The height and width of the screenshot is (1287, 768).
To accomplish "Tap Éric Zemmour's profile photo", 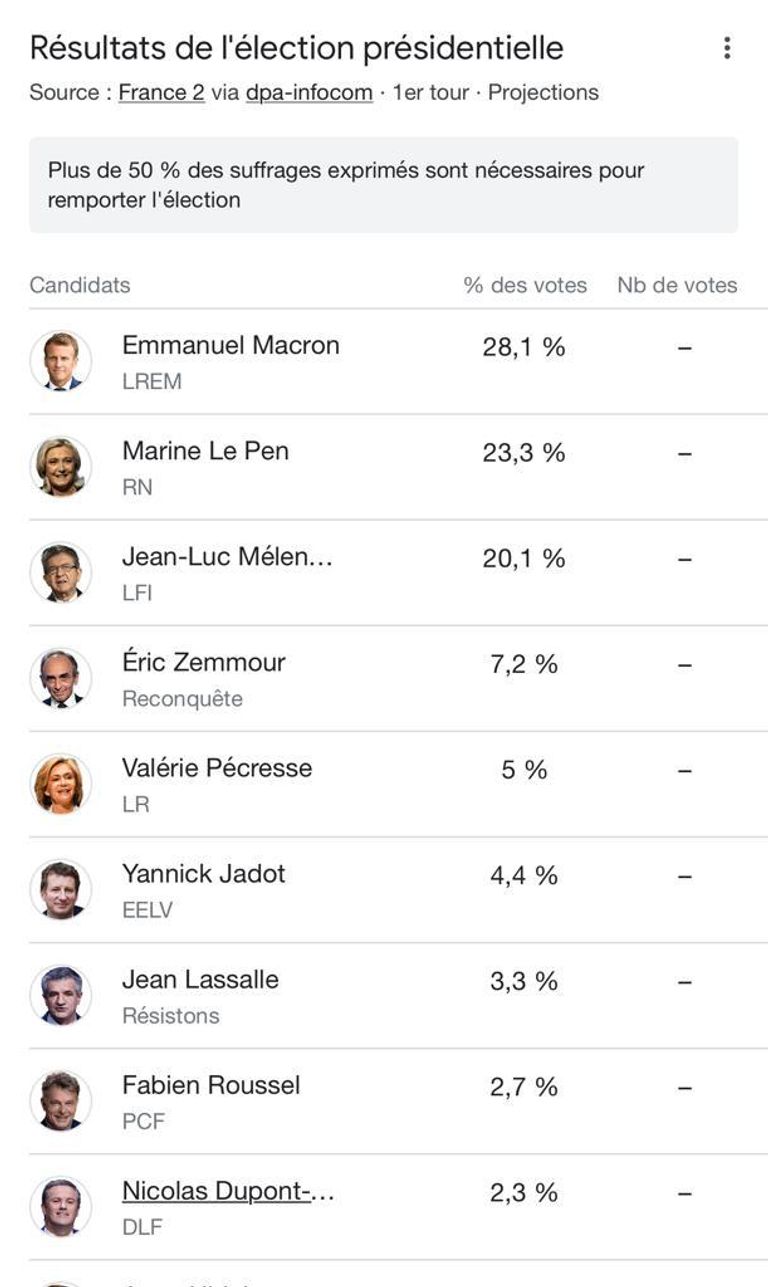I will click(61, 679).
